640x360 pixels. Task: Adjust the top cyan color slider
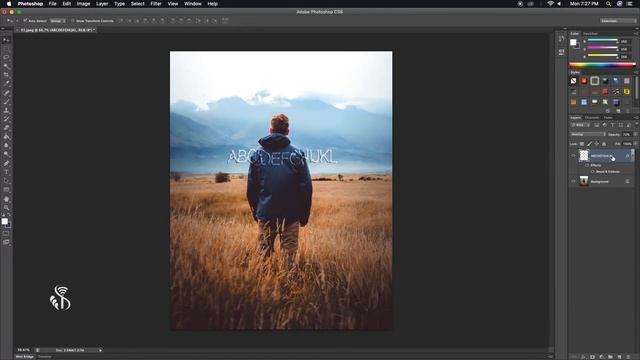[x=602, y=40]
